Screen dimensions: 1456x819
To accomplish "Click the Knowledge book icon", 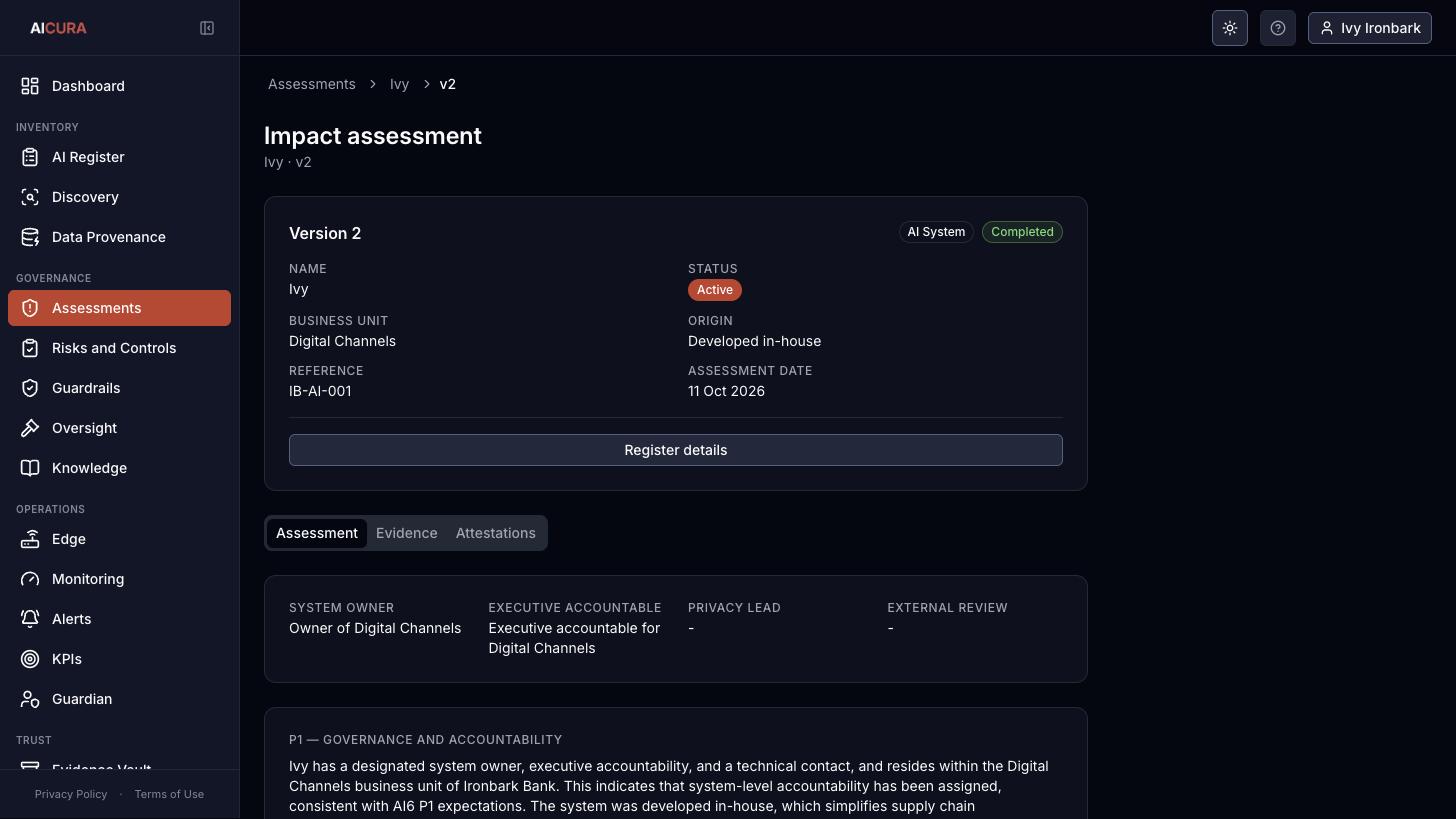I will (30, 468).
